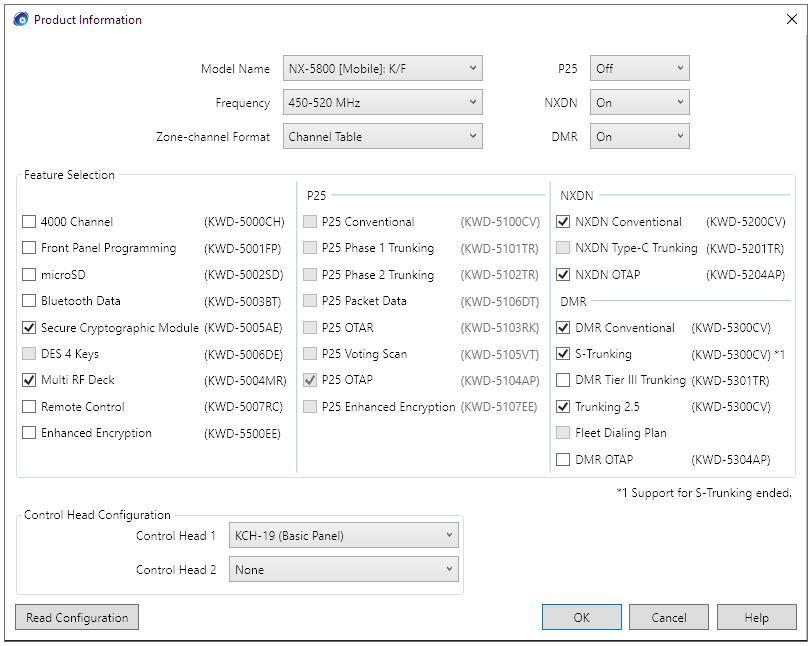This screenshot has width=812, height=646.
Task: Click the Product Information app icon
Action: click(x=20, y=20)
